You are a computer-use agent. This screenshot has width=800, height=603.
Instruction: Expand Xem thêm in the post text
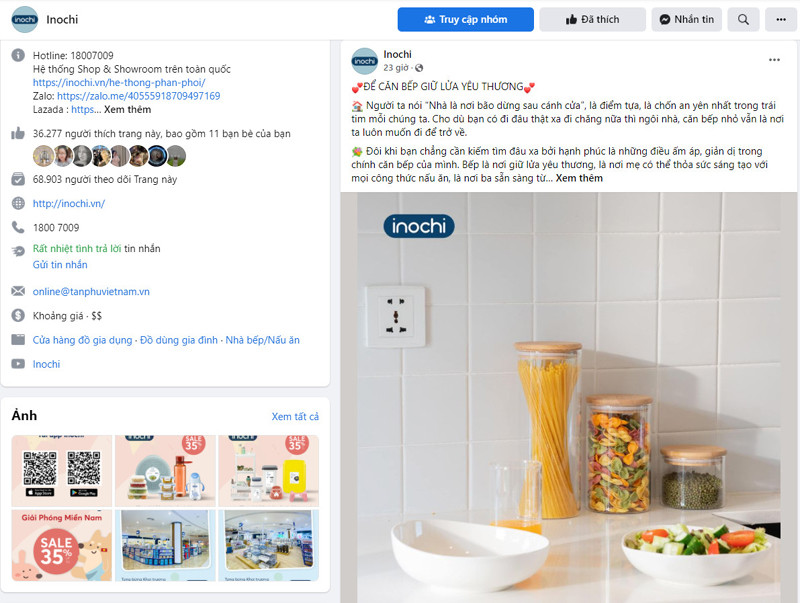[579, 178]
